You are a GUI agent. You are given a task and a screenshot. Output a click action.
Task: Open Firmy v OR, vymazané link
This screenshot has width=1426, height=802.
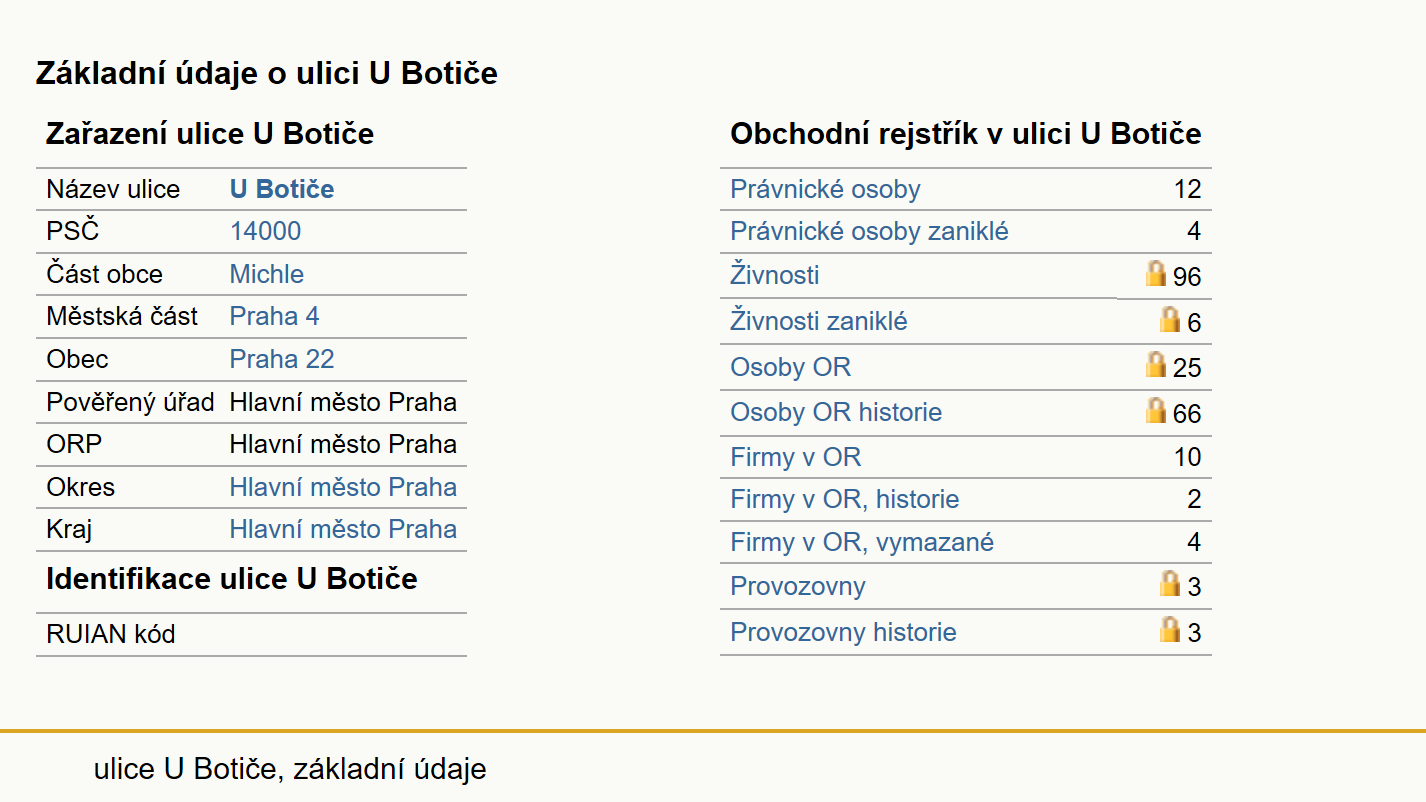[862, 543]
